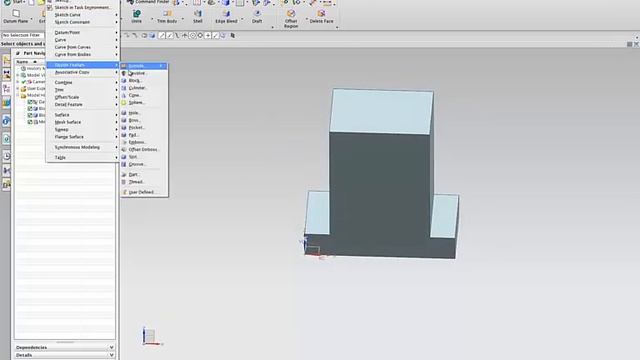The image size is (640, 360).
Task: Select the Edge Blend tool
Action: coord(226,16)
